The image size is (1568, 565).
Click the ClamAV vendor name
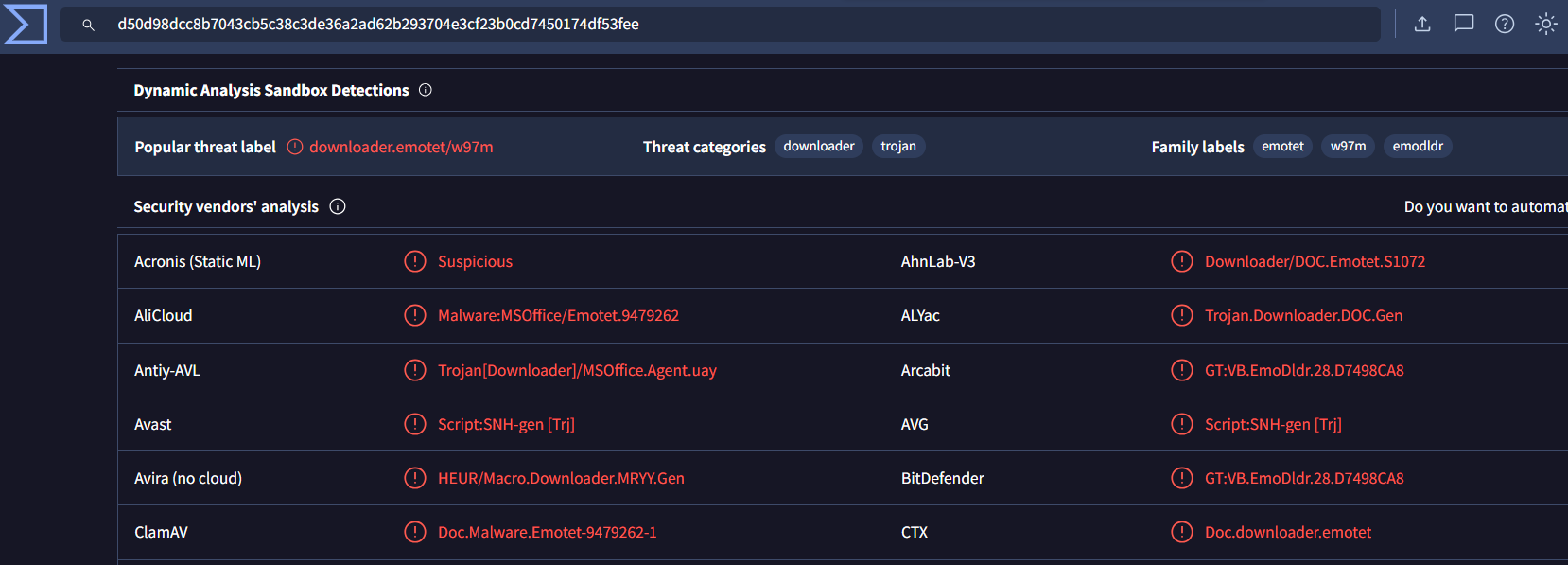click(161, 532)
